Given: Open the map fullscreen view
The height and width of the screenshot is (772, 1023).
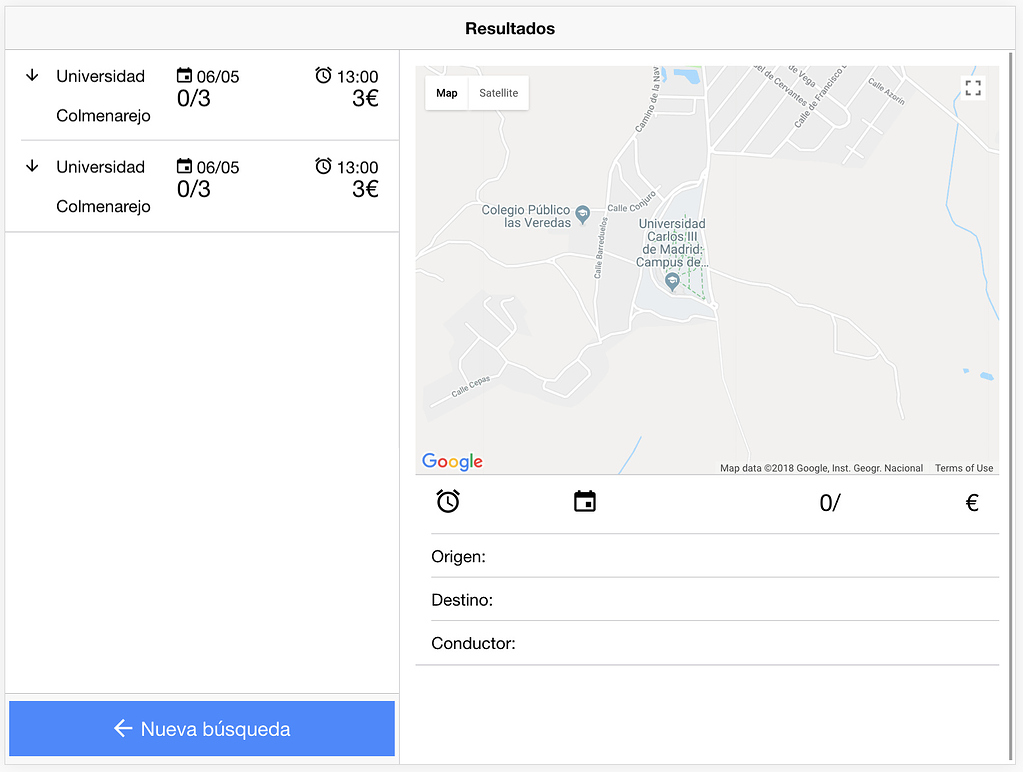Looking at the screenshot, I should click(972, 87).
